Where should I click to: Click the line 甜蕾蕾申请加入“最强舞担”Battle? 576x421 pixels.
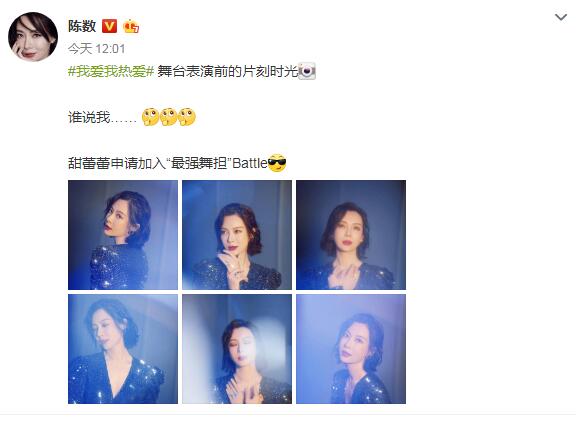click(168, 163)
